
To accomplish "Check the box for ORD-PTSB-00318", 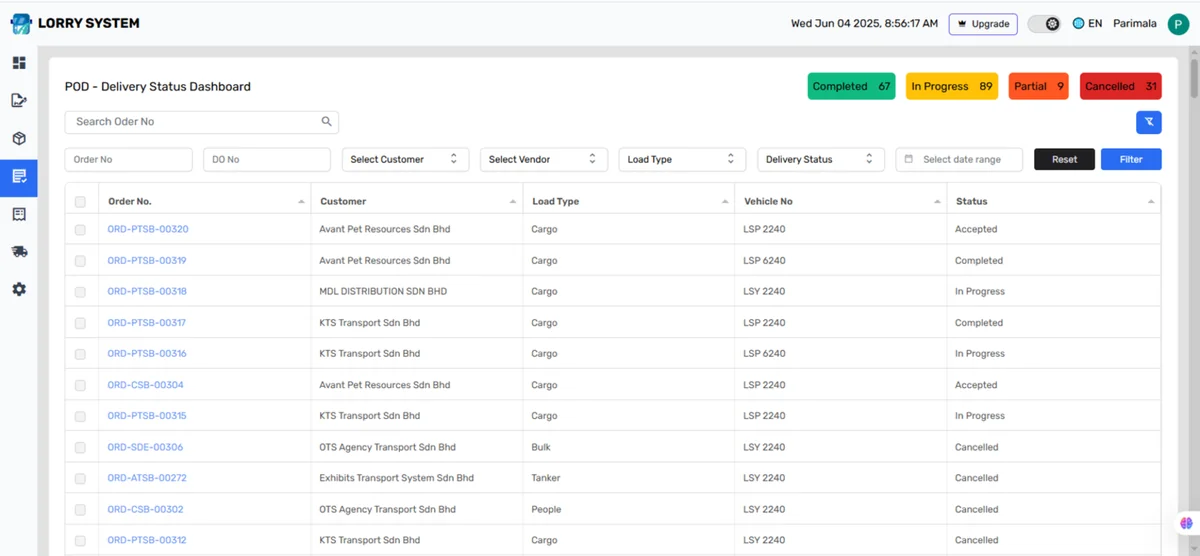I will (x=80, y=291).
